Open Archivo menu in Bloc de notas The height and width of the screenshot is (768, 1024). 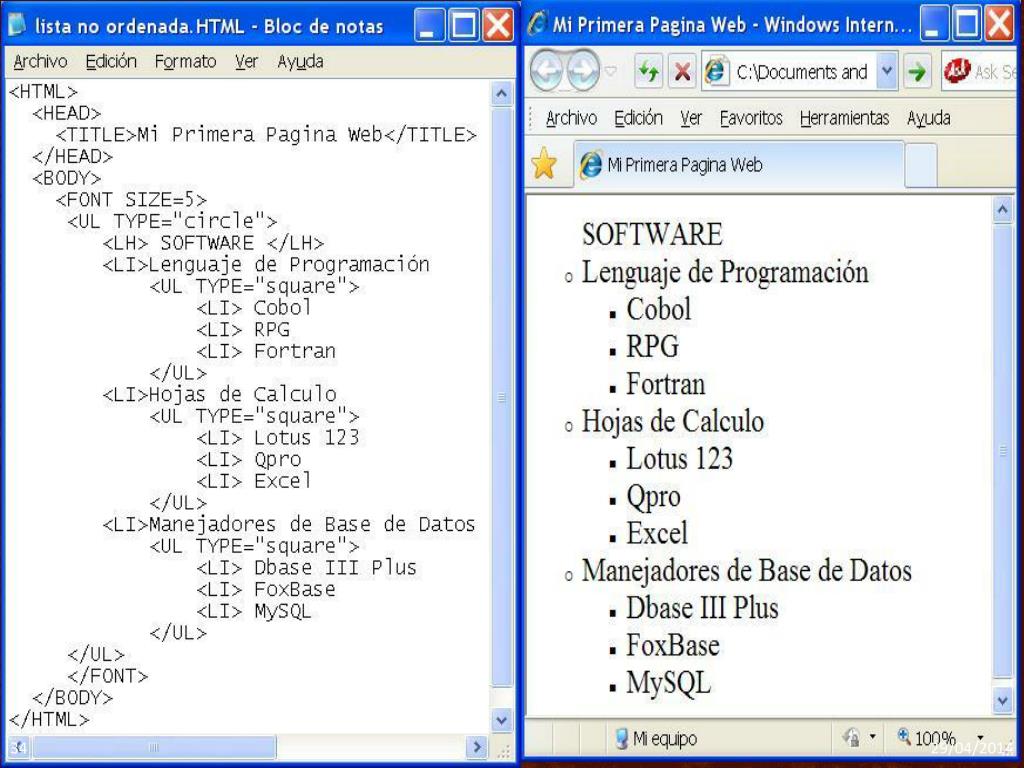click(40, 61)
